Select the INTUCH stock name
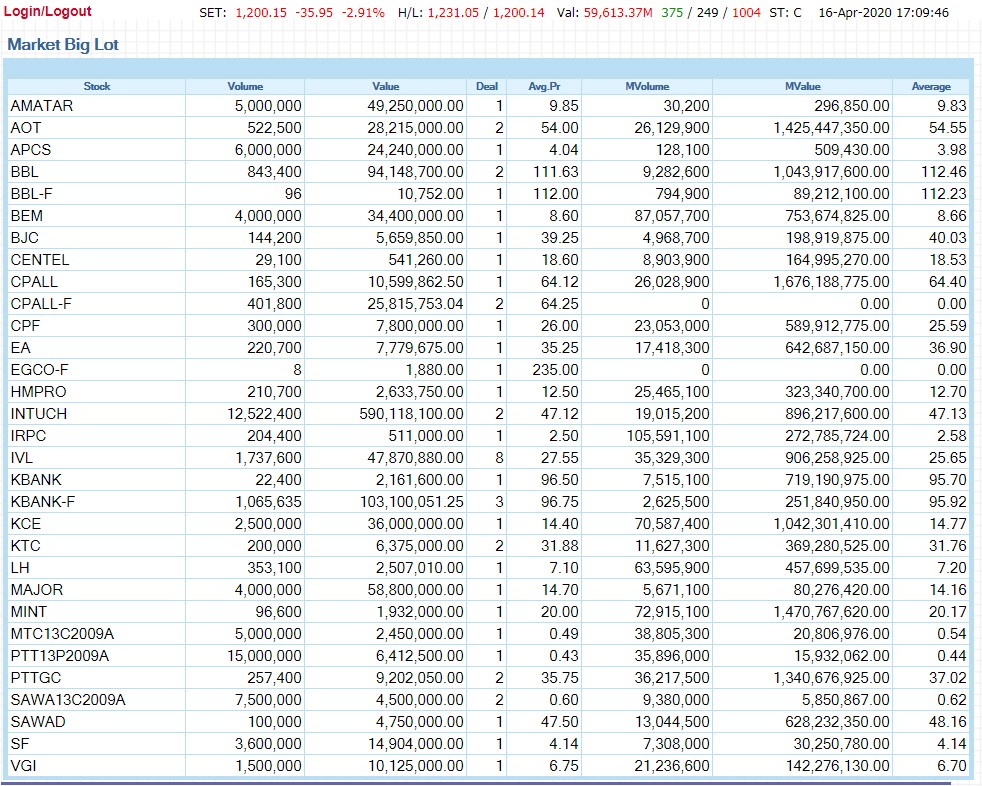Screen dimensions: 982x786 pos(39,414)
